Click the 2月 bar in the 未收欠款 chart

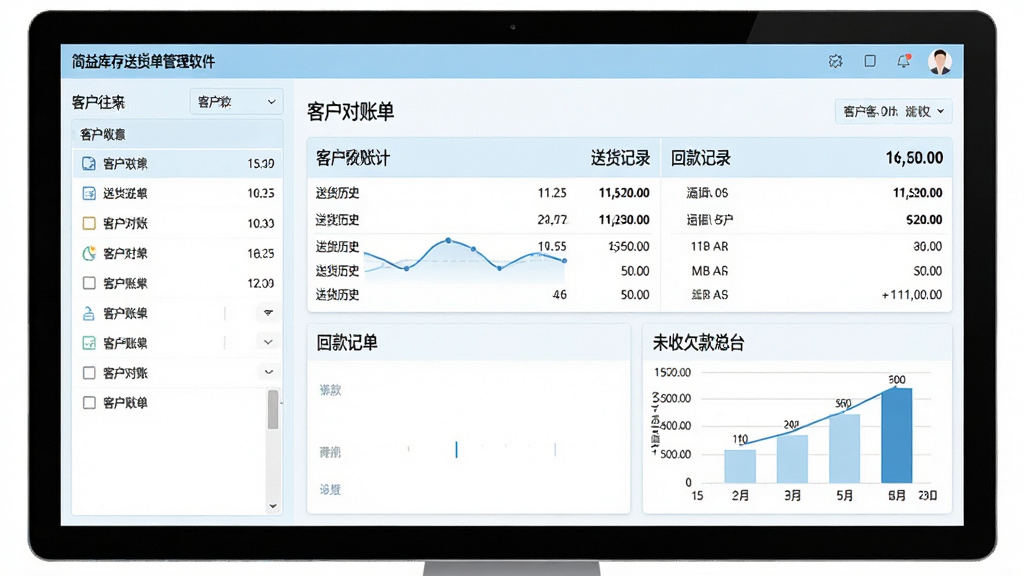point(740,466)
